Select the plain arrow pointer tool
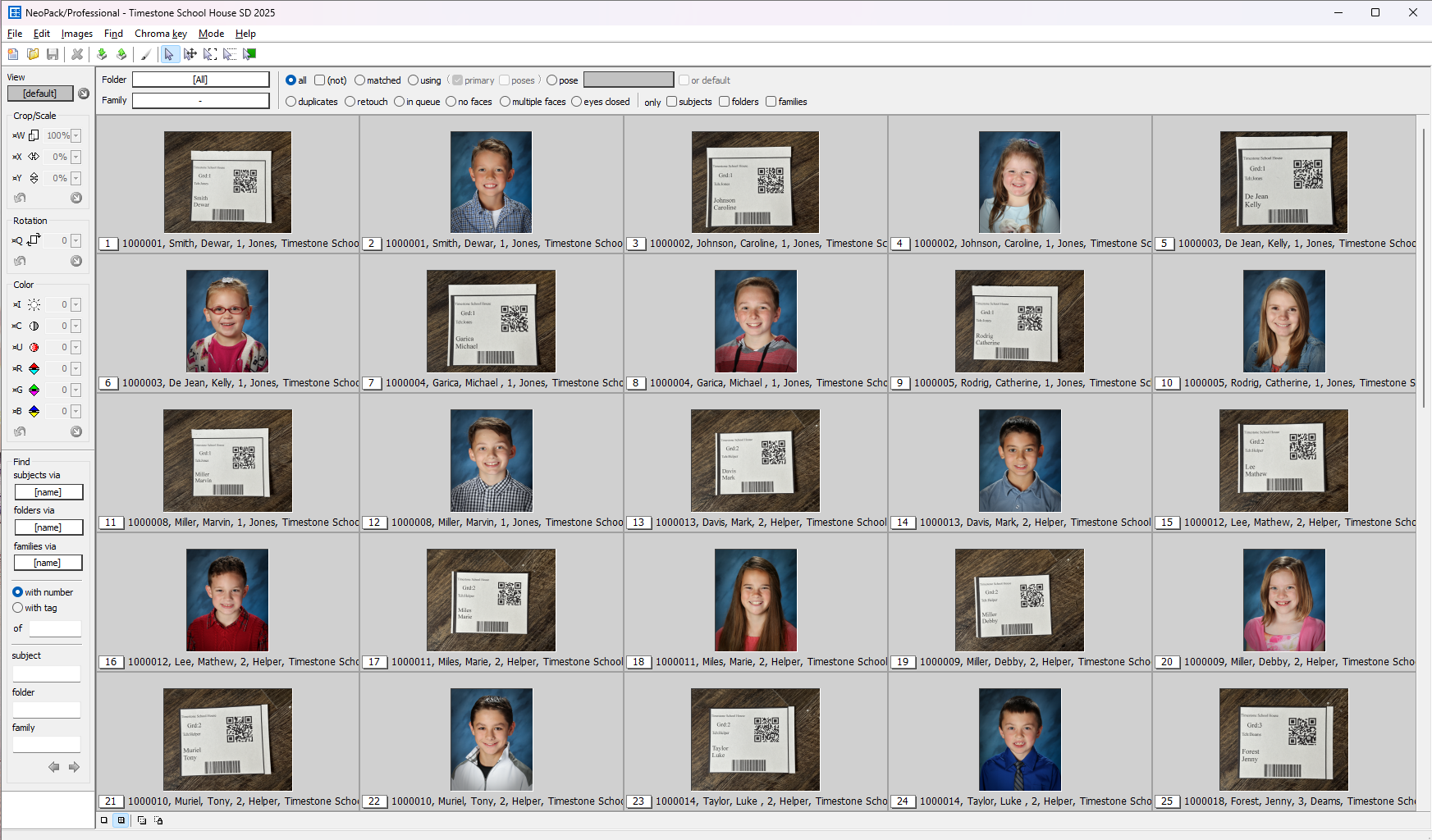 (x=169, y=54)
